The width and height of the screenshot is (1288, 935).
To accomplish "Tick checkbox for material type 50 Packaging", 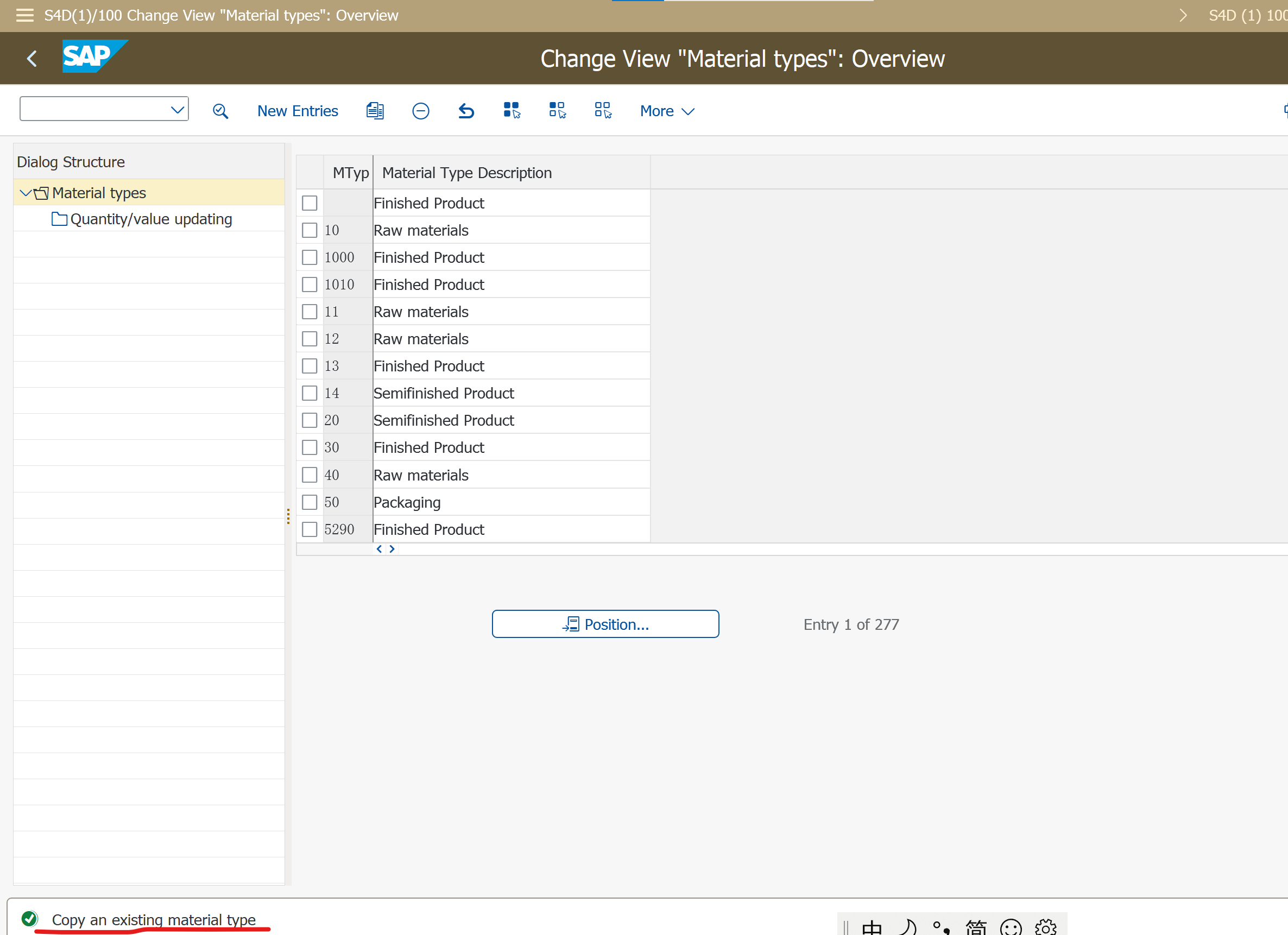I will [x=310, y=502].
